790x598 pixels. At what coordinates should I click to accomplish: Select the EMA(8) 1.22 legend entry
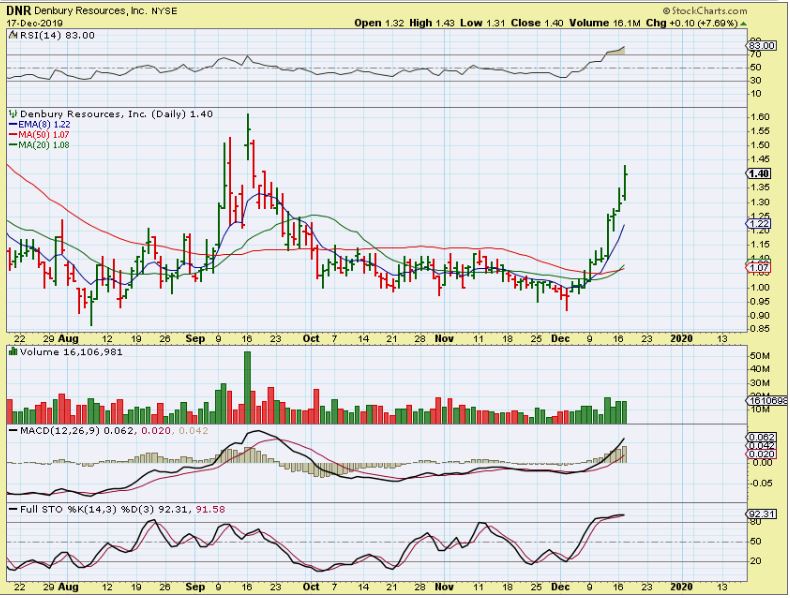(40, 124)
